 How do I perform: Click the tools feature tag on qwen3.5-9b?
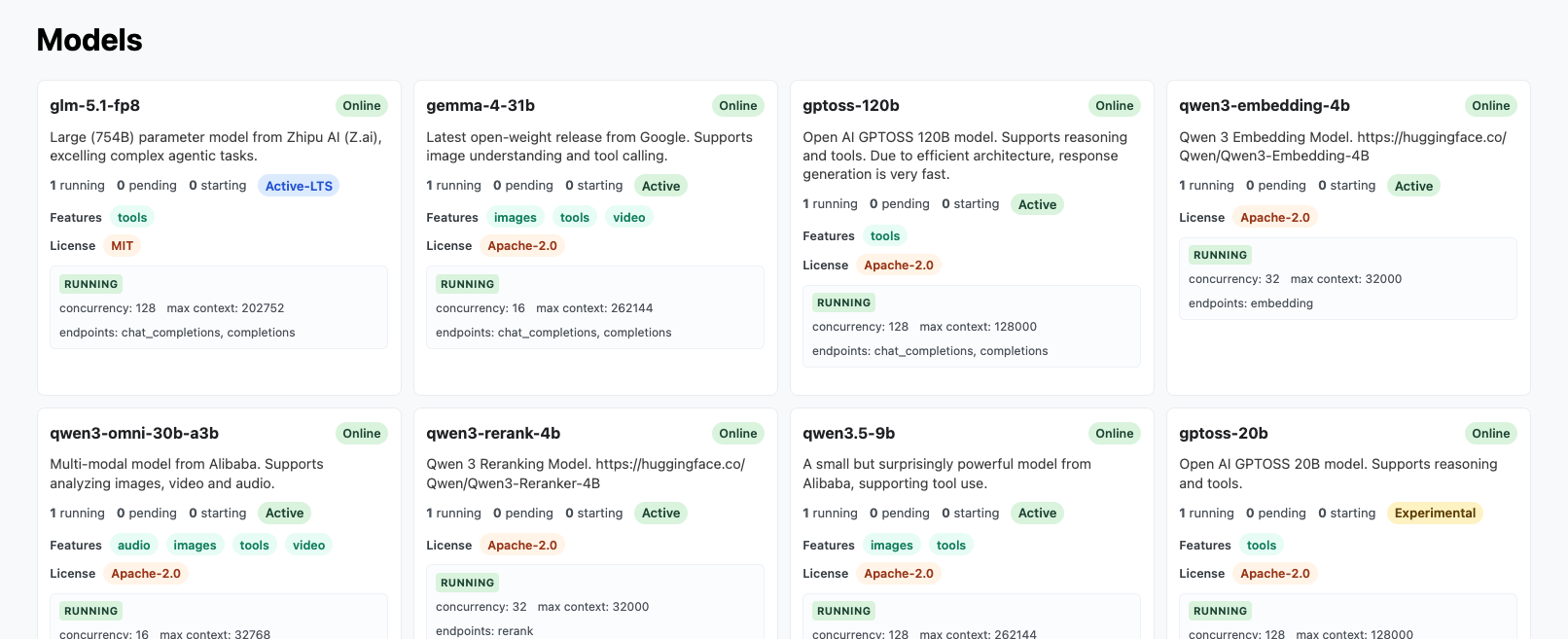coord(951,545)
